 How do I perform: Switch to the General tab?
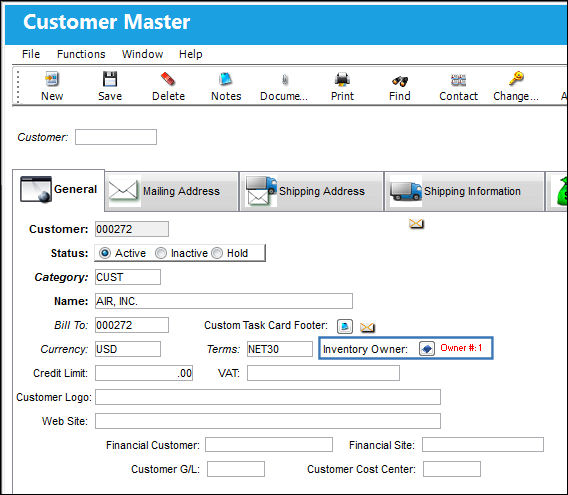[59, 190]
